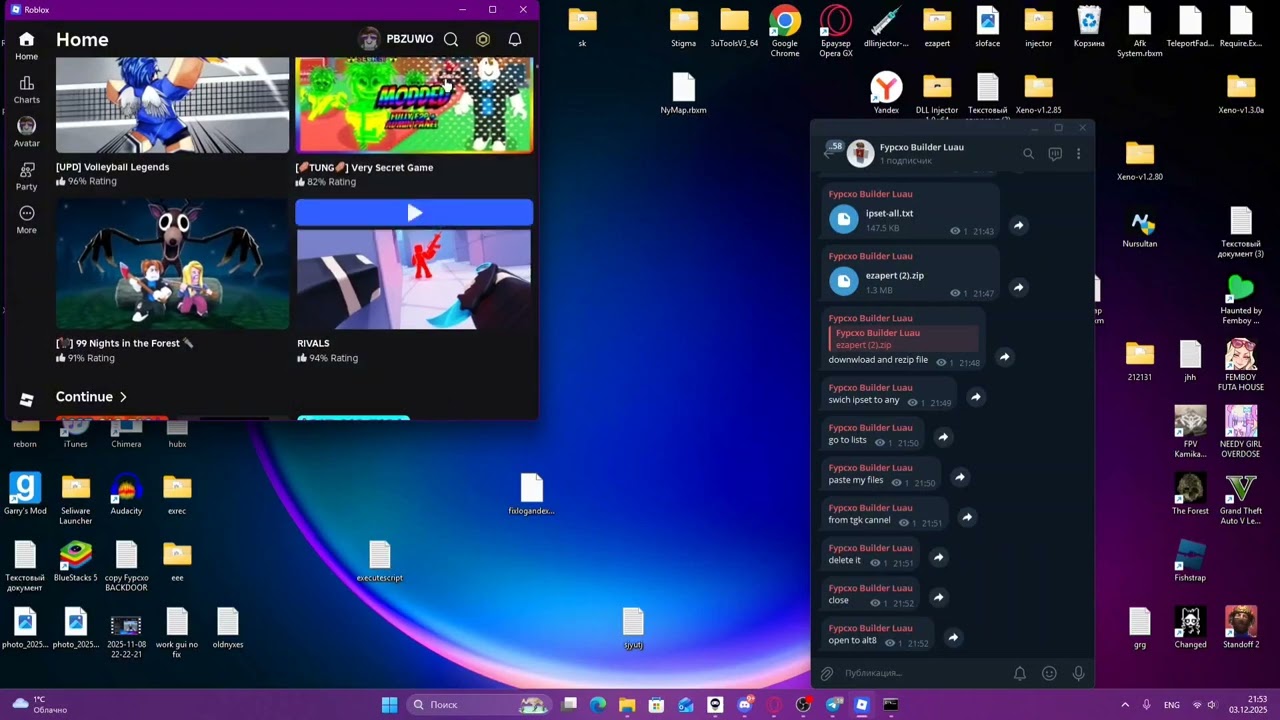Open Avatar in the Roblox sidebar
This screenshot has height=720, width=1280.
26,132
